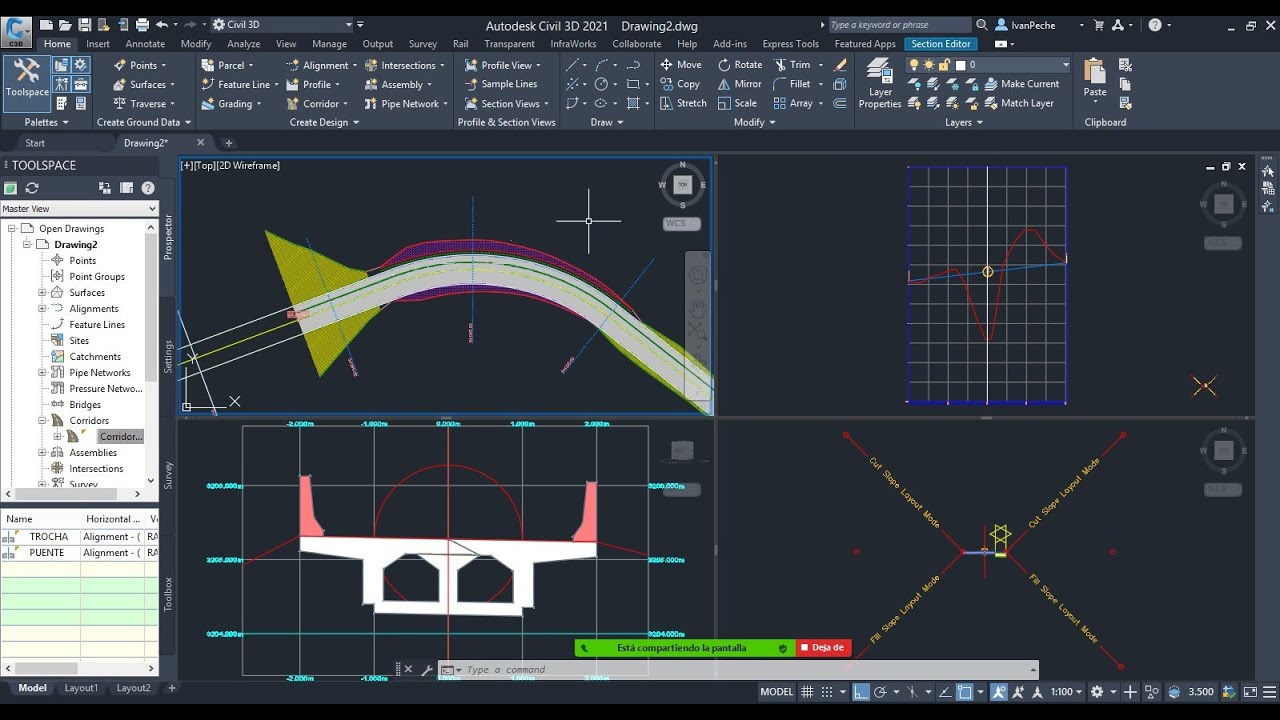Click the Toolspace help question icon
Image resolution: width=1280 pixels, height=720 pixels.
click(148, 188)
